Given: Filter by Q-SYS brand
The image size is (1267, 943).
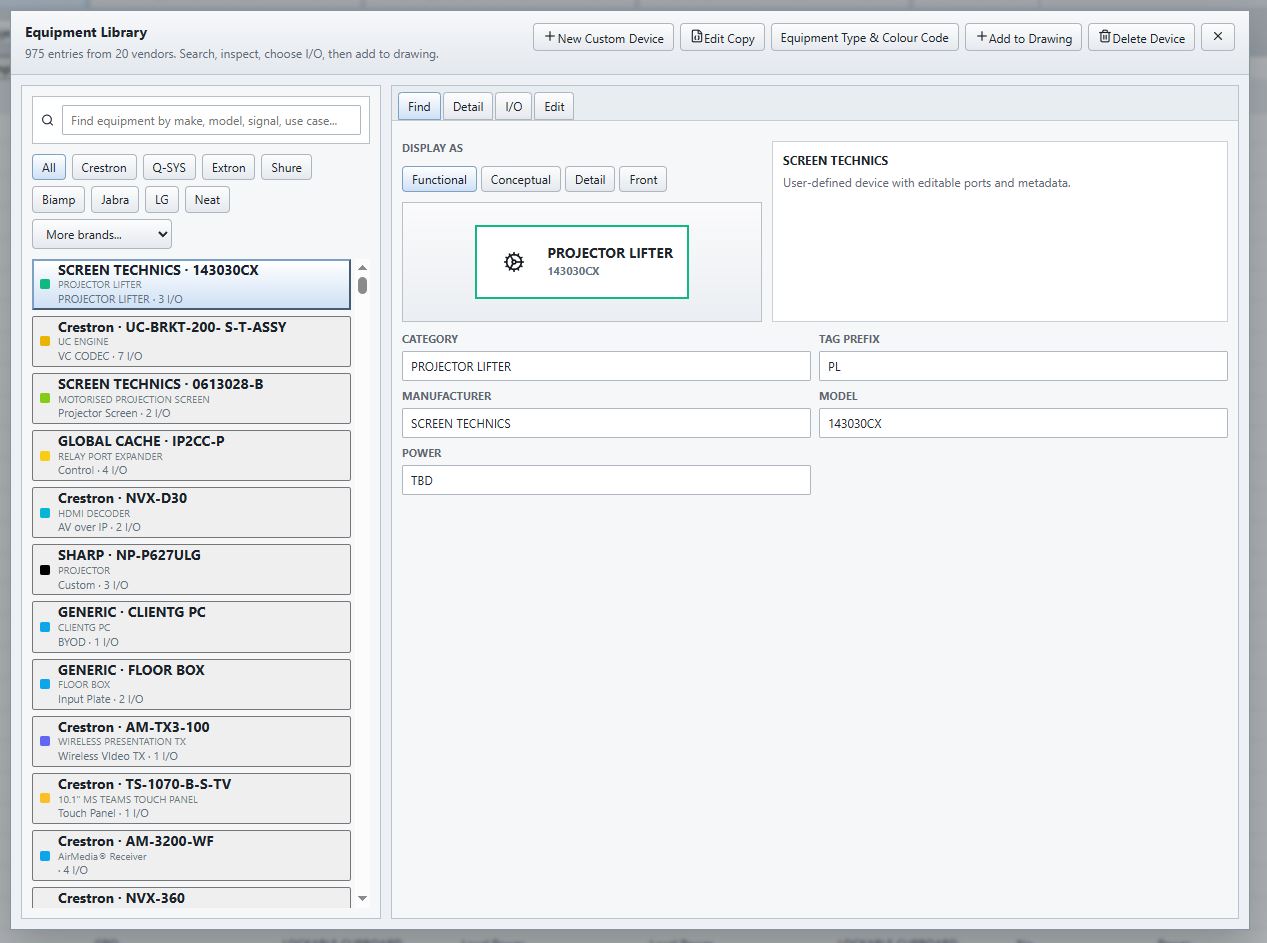Looking at the screenshot, I should click(x=169, y=167).
